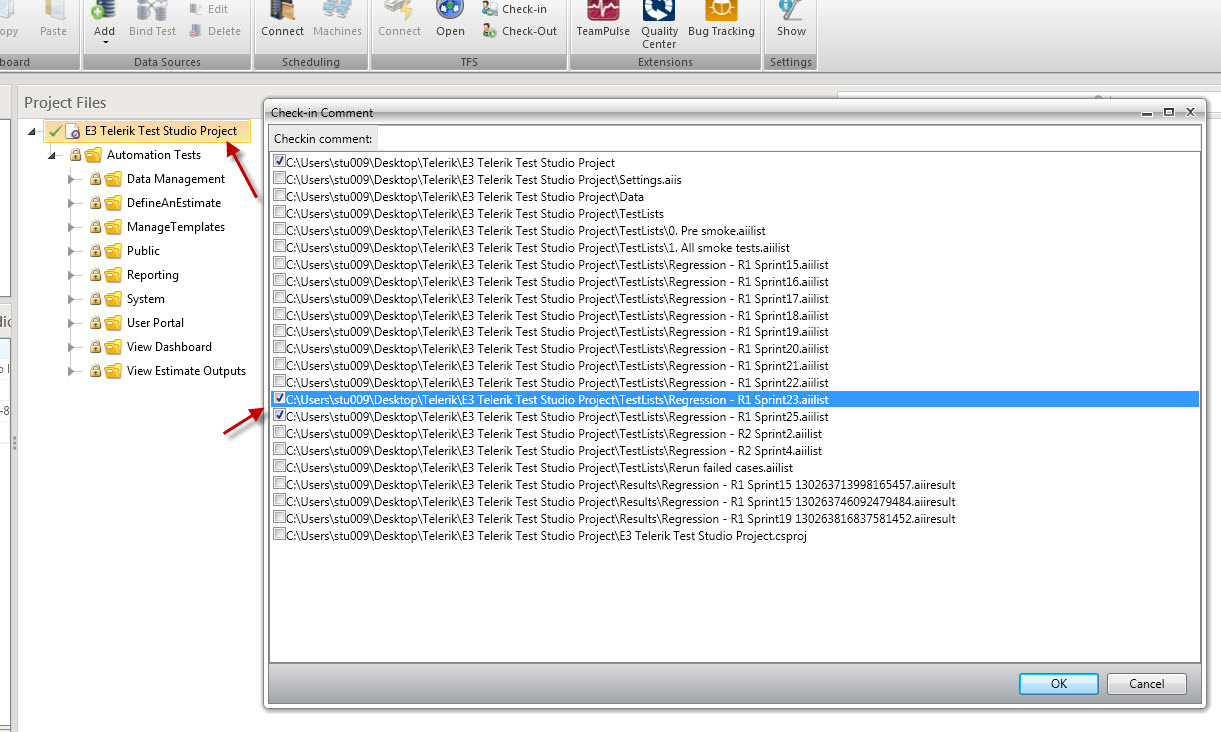The width and height of the screenshot is (1221, 732).
Task: Expand the User Portal node
Action: point(73,323)
